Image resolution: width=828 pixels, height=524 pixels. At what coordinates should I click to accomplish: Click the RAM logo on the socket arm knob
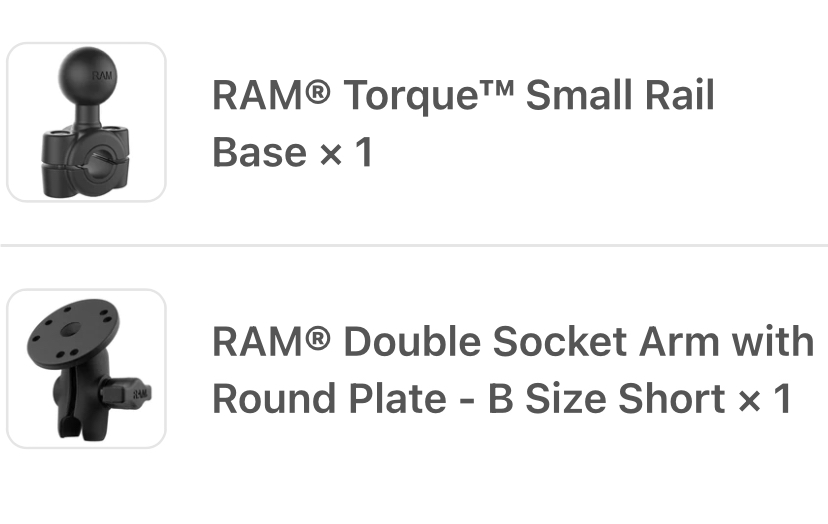pos(140,394)
